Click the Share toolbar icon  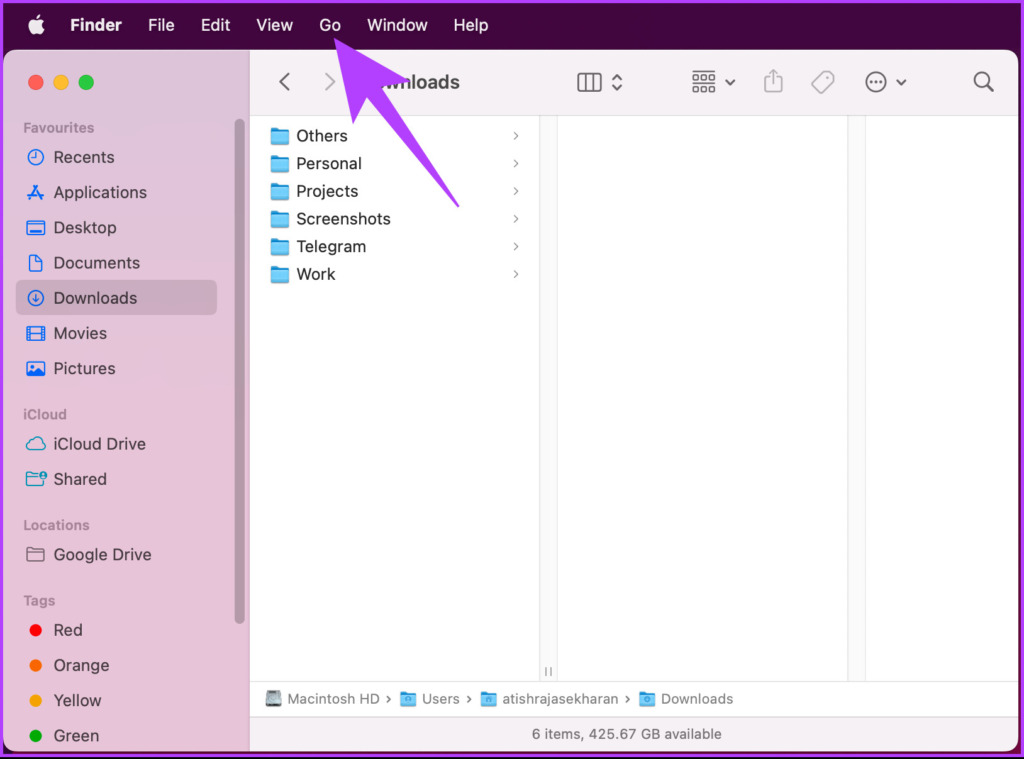coord(773,82)
